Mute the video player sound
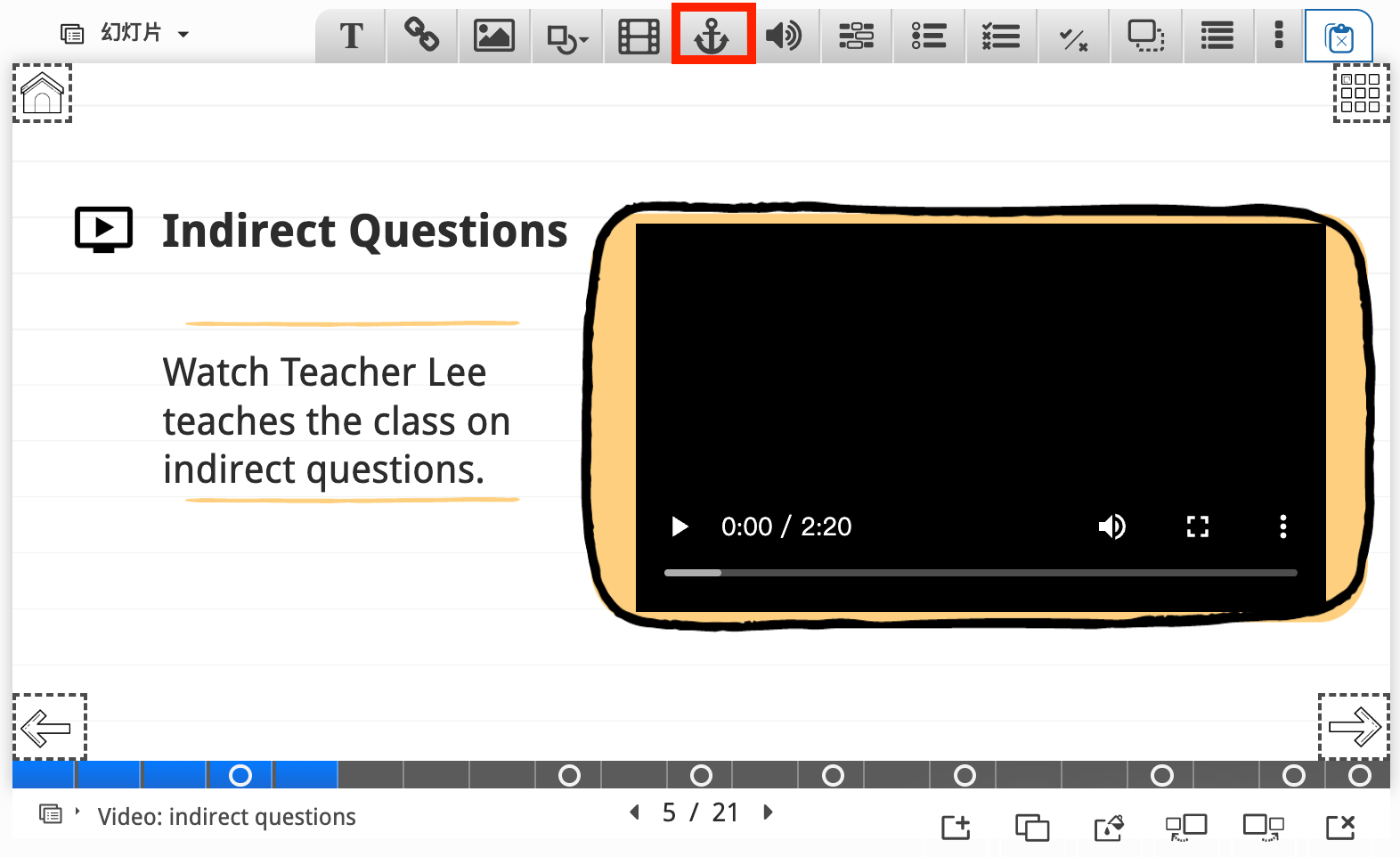 (x=1111, y=526)
